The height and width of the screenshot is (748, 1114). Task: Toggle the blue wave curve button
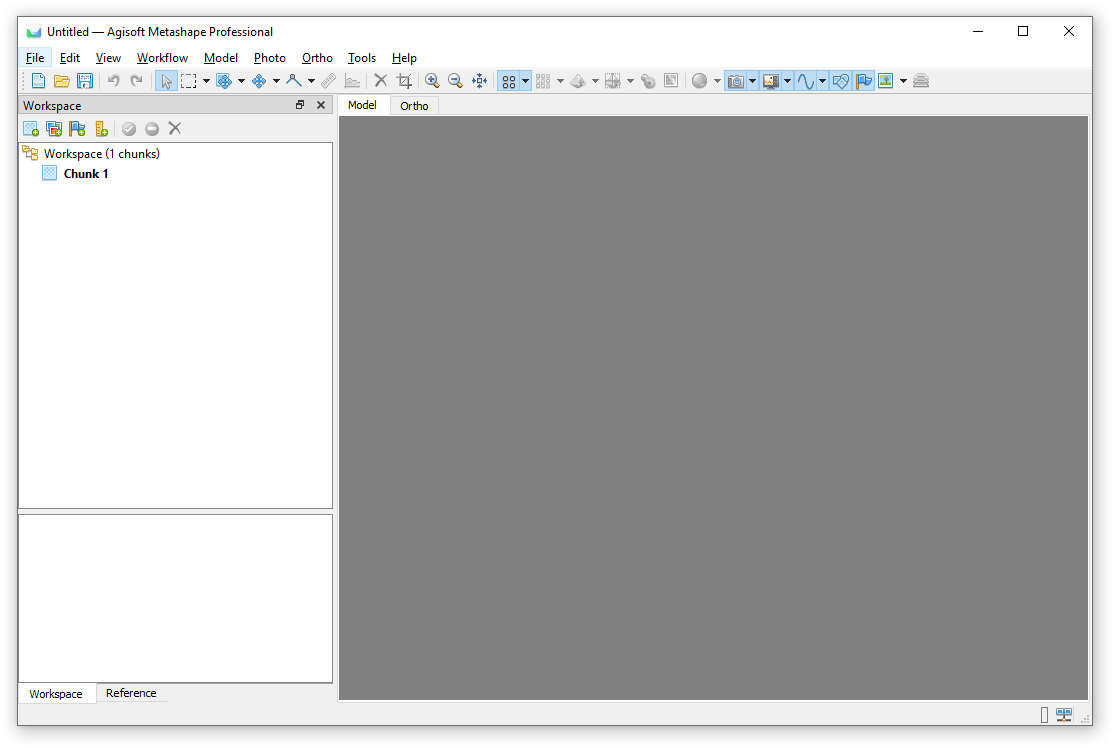point(806,81)
